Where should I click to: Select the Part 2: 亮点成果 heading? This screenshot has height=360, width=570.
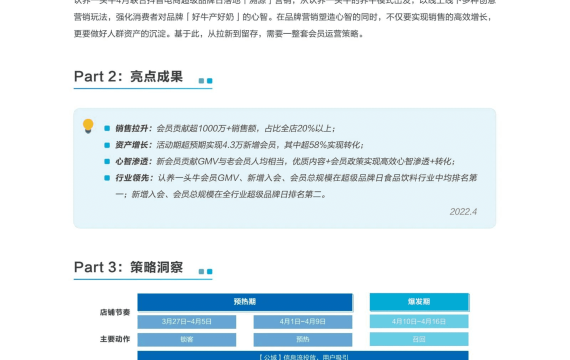click(x=128, y=76)
